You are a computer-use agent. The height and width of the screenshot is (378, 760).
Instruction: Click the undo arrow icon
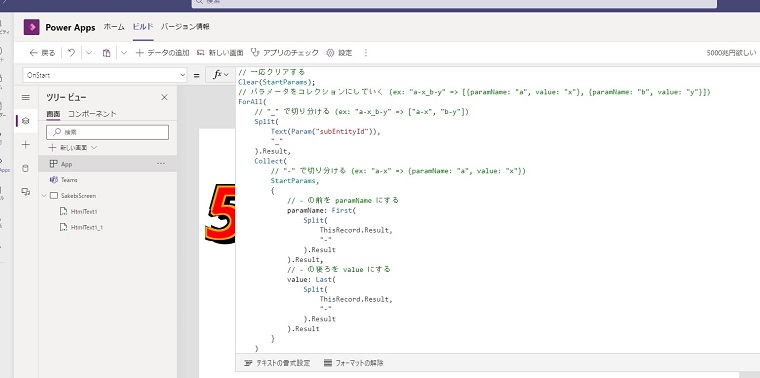tap(71, 53)
